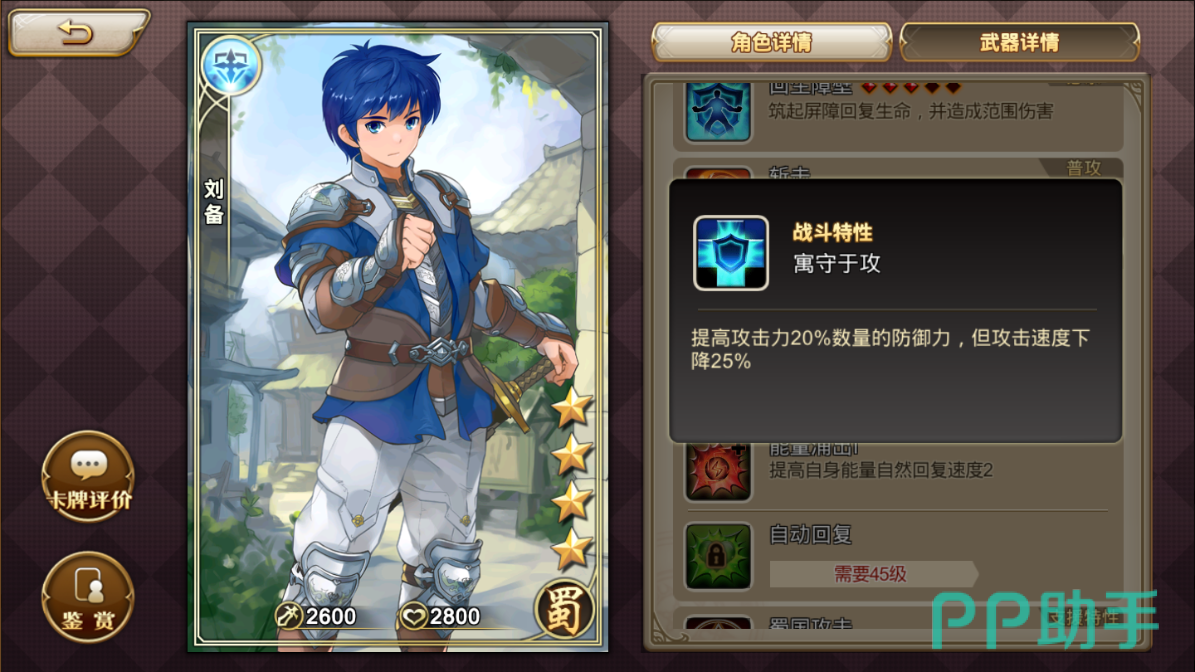The width and height of the screenshot is (1195, 672).
Task: Tap the attack stat 2600 sword icon
Action: (x=288, y=616)
